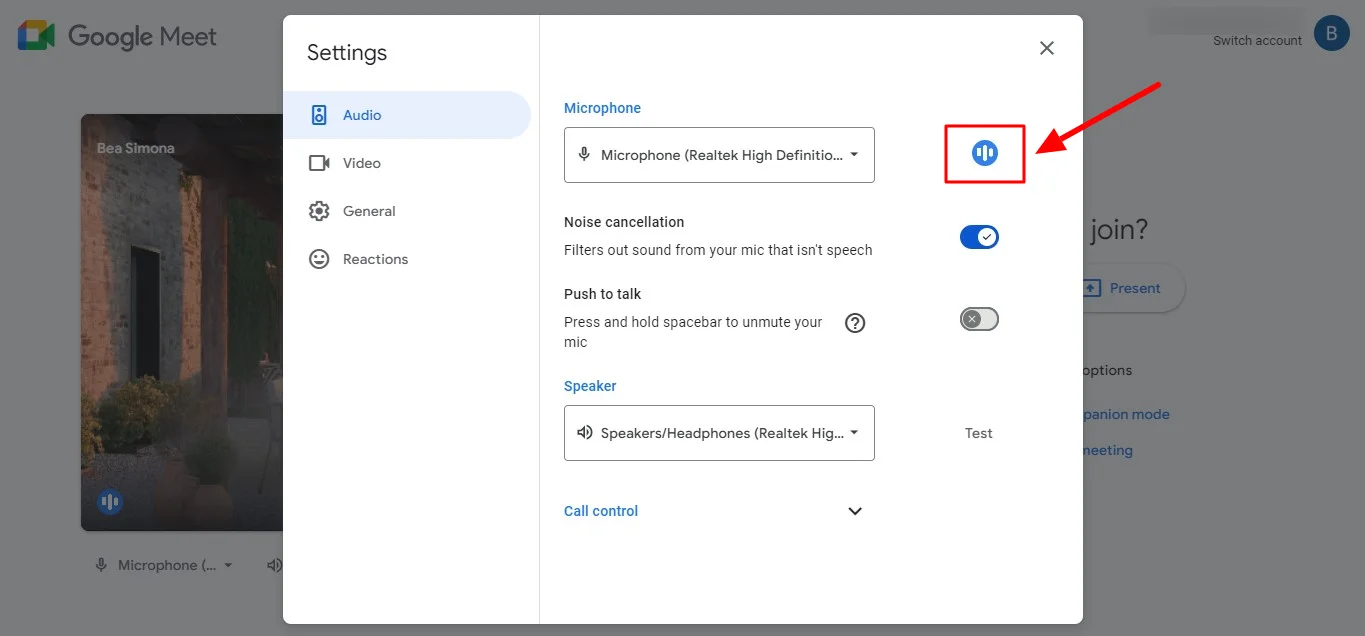Turn off Noise cancellation switch

coord(979,237)
